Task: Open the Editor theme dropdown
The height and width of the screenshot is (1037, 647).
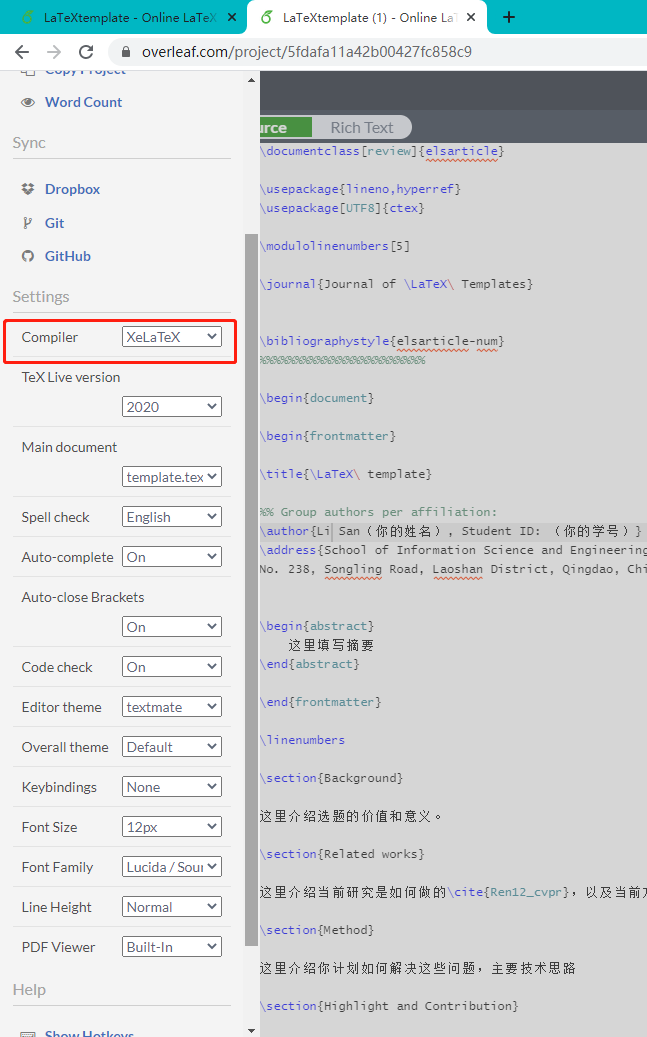Action: 172,707
